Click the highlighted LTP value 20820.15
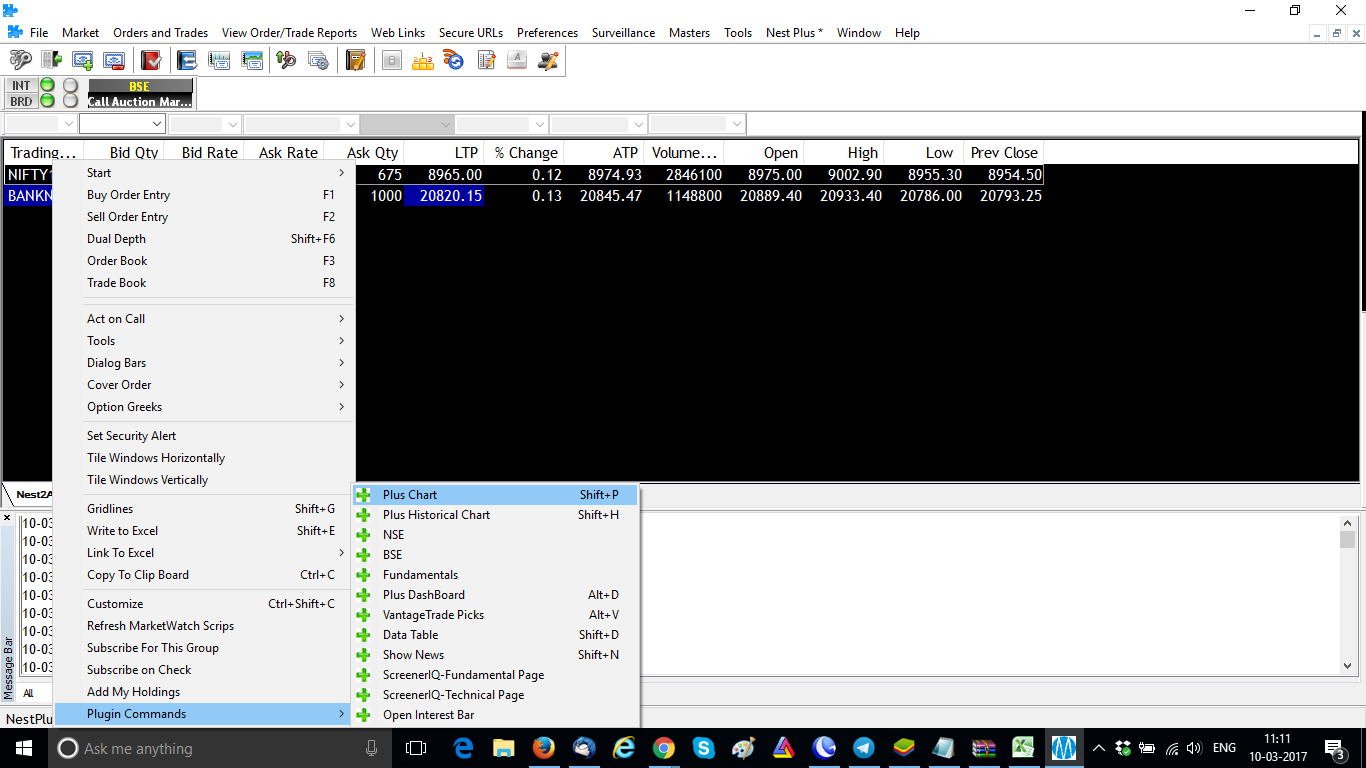 point(444,196)
